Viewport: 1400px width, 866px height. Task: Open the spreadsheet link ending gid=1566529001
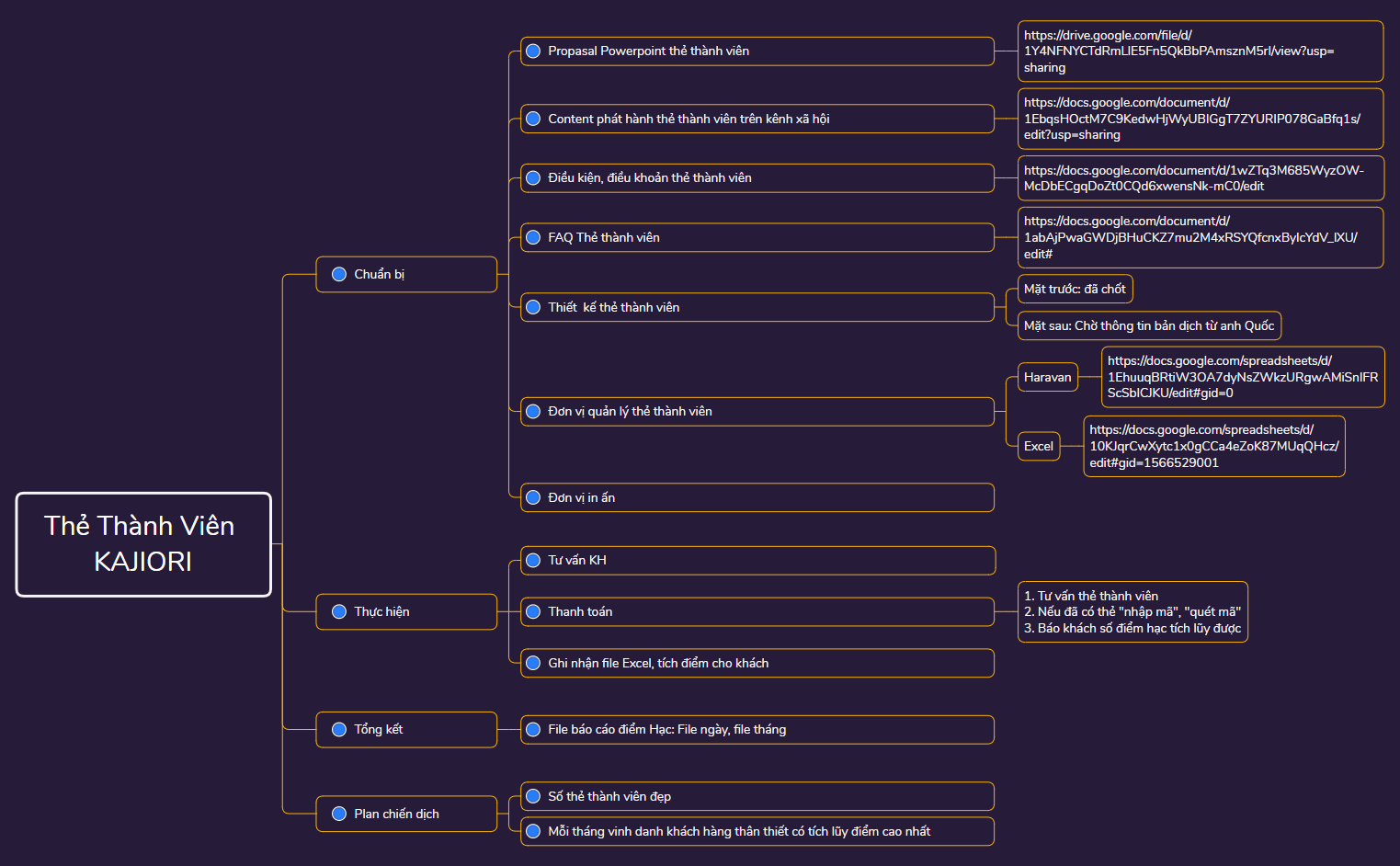(x=1214, y=446)
